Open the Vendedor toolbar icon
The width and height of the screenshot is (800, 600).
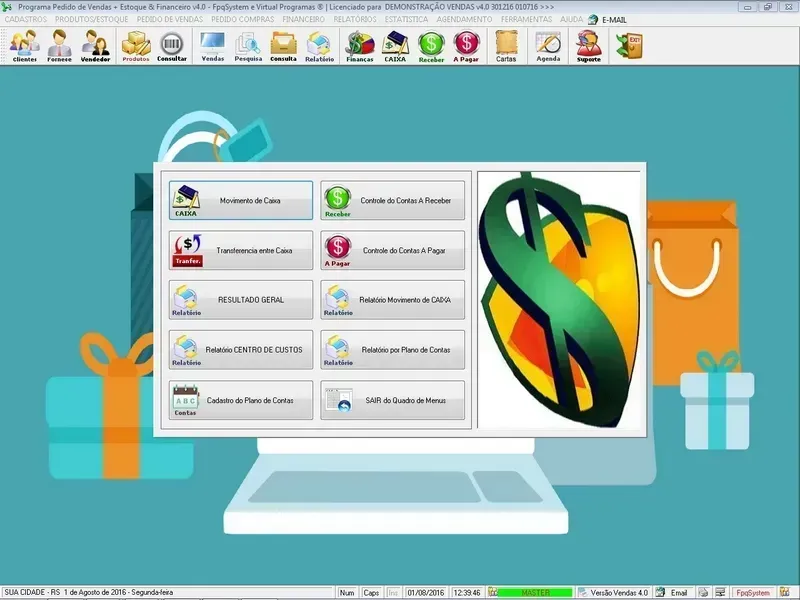(x=95, y=46)
